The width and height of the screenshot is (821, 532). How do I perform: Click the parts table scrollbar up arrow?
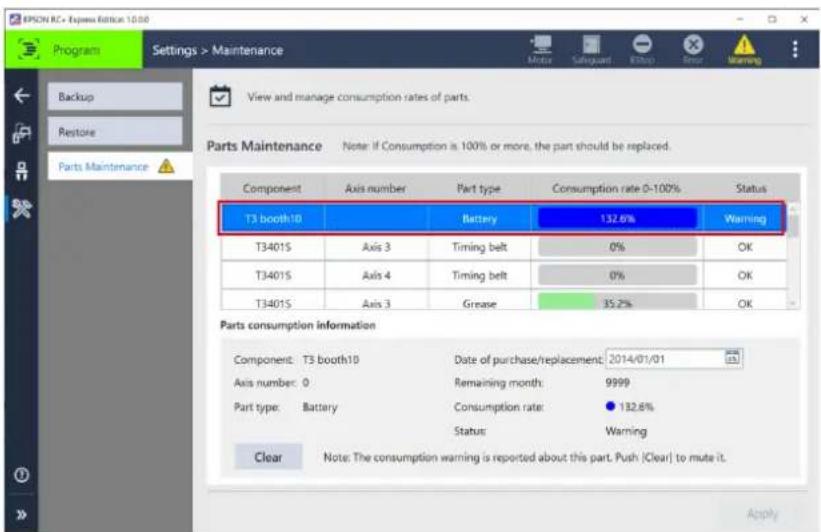[x=794, y=208]
